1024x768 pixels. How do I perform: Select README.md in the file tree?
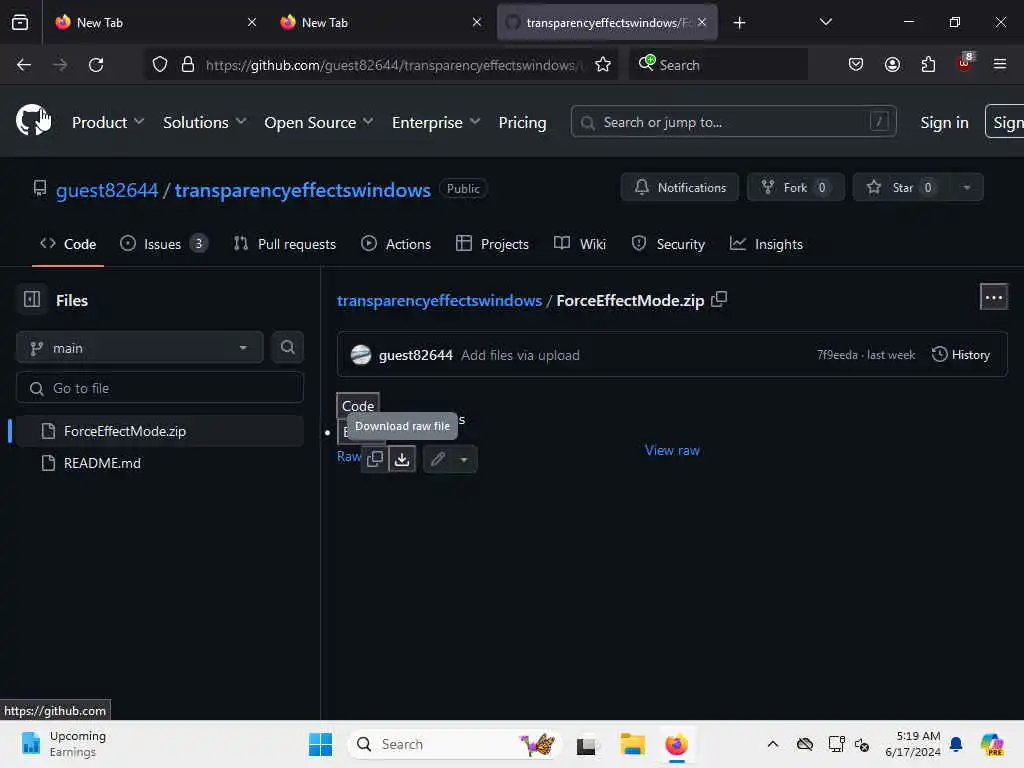[x=159, y=463]
